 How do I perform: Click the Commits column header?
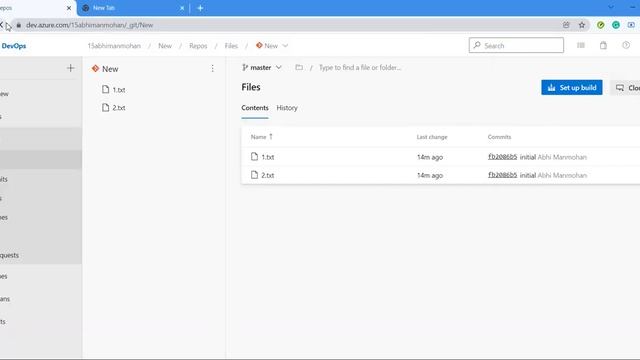[499, 137]
